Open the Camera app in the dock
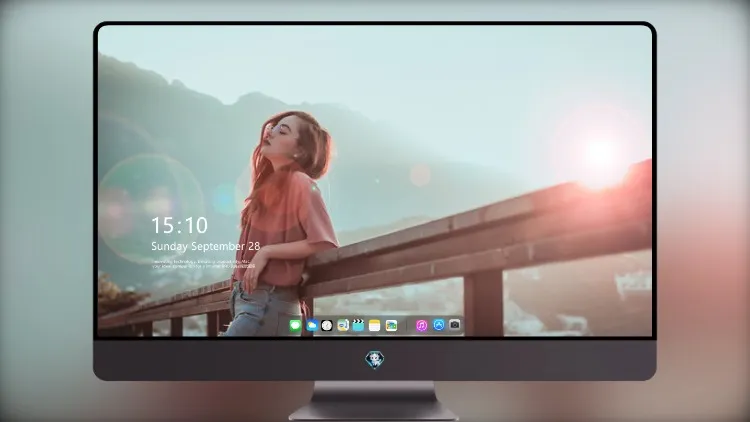 click(x=454, y=325)
